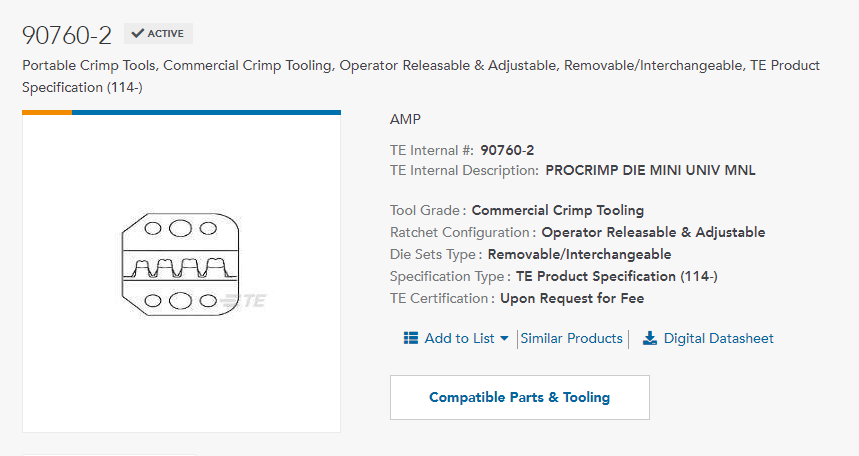The width and height of the screenshot is (859, 456).
Task: Click the Upon Request for Fee certification value
Action: (572, 298)
